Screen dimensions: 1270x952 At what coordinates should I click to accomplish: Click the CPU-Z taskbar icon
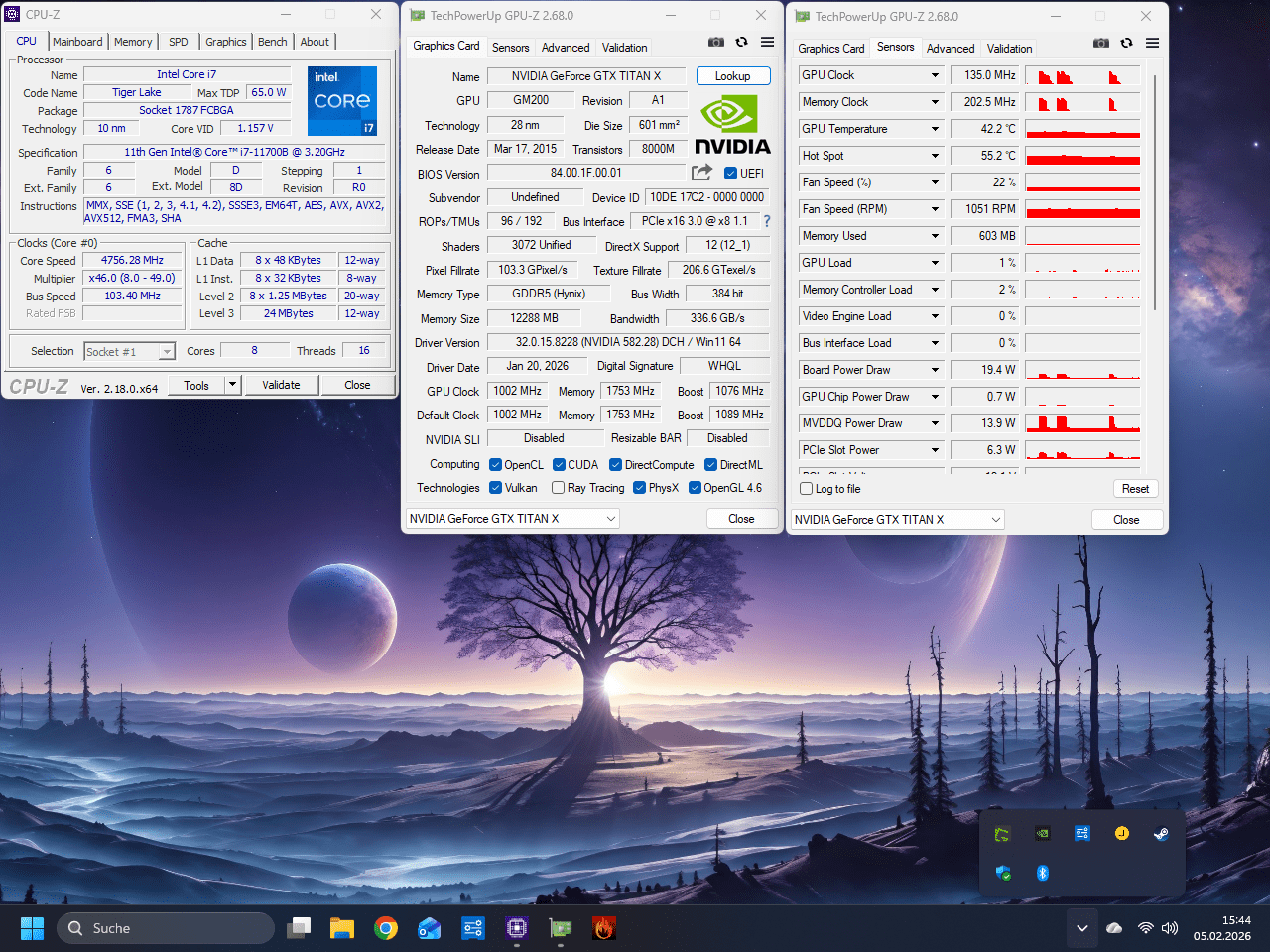pos(517,928)
